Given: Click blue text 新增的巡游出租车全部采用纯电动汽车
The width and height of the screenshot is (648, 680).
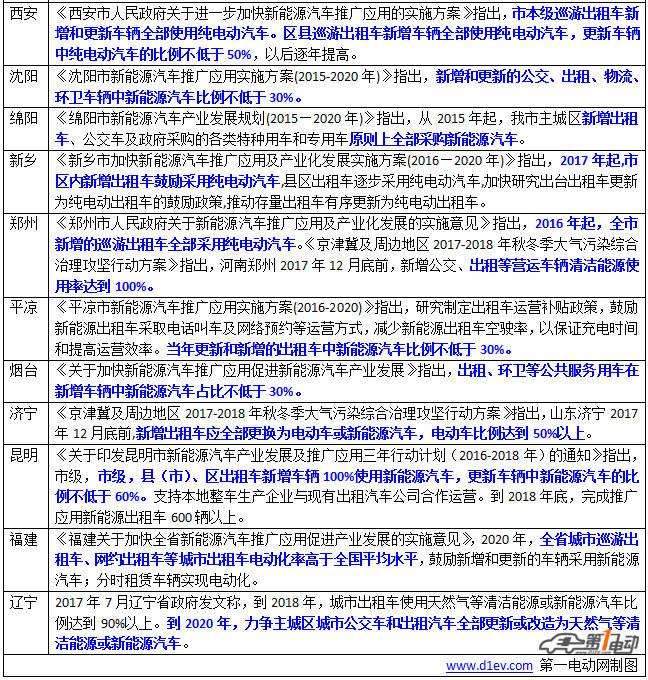Looking at the screenshot, I should pos(175,244).
